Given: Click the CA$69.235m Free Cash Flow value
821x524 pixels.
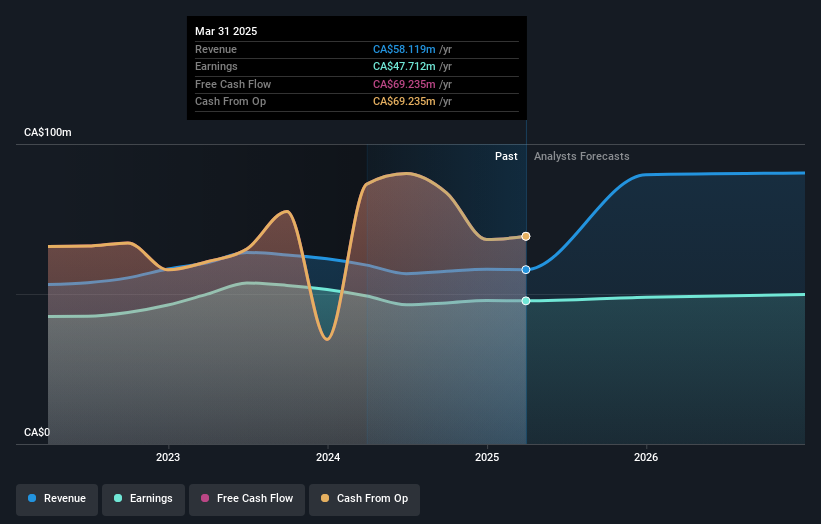Looking at the screenshot, I should [404, 84].
